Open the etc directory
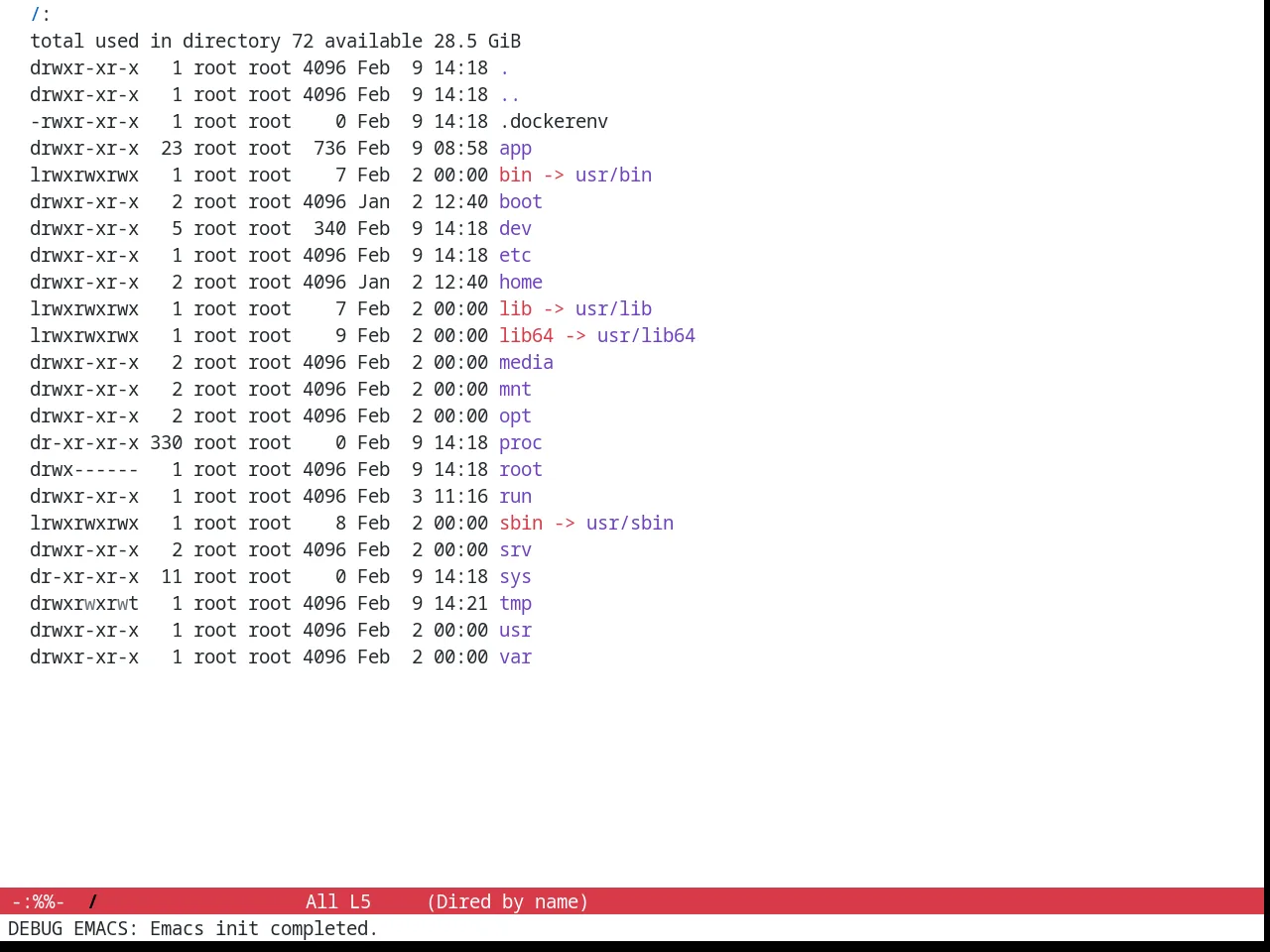The image size is (1270, 952). pos(515,256)
